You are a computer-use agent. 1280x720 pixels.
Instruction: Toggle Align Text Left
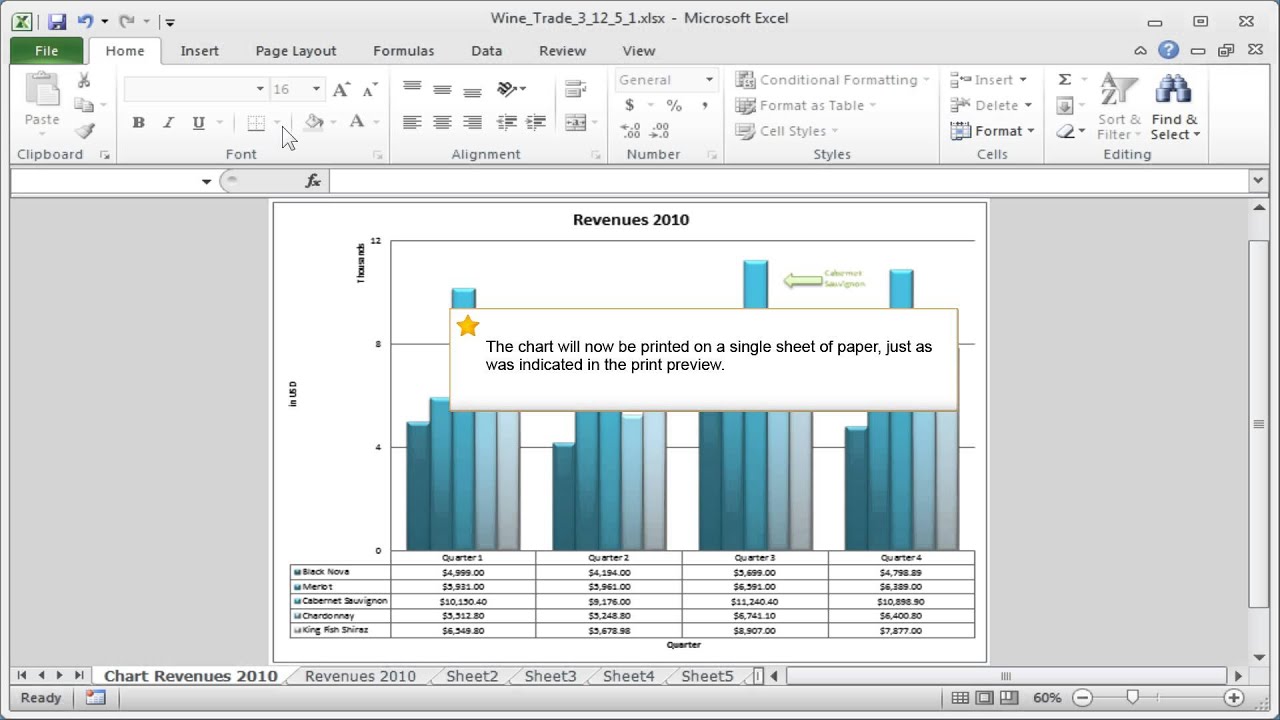412,123
